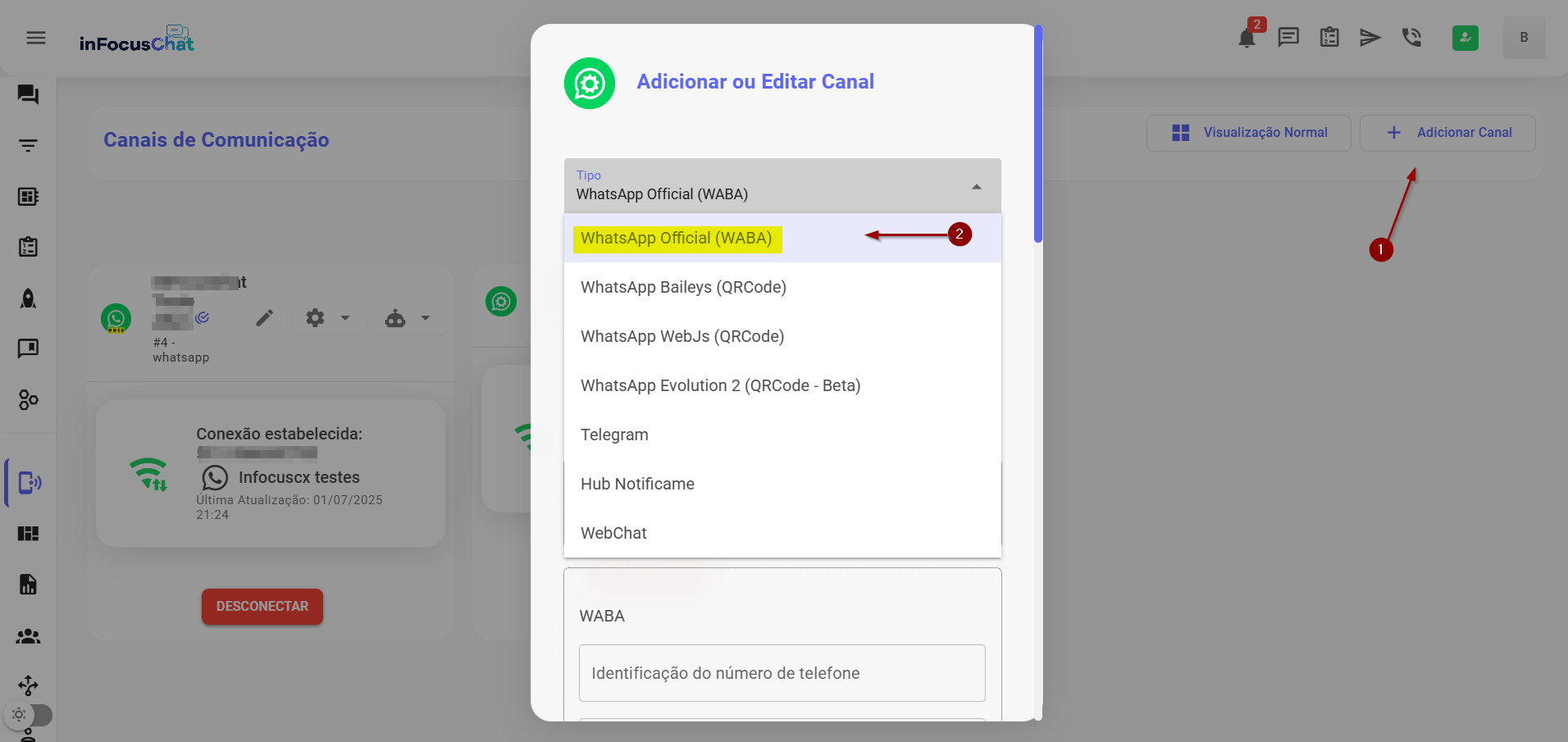The height and width of the screenshot is (742, 1568).
Task: Expand the bot dropdown on channel card
Action: pos(408,318)
